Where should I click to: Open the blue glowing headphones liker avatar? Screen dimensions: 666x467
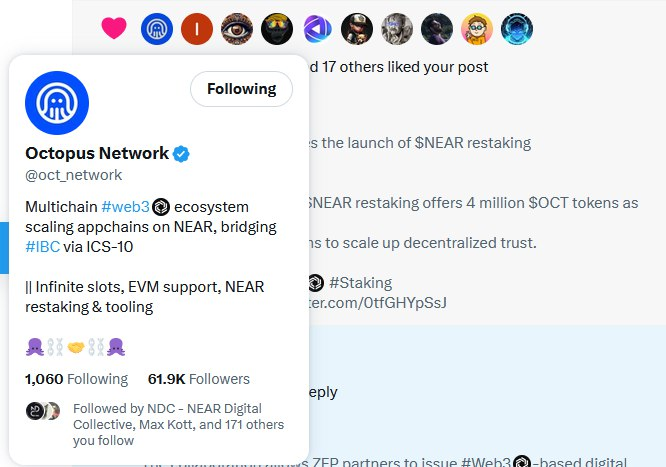point(517,29)
